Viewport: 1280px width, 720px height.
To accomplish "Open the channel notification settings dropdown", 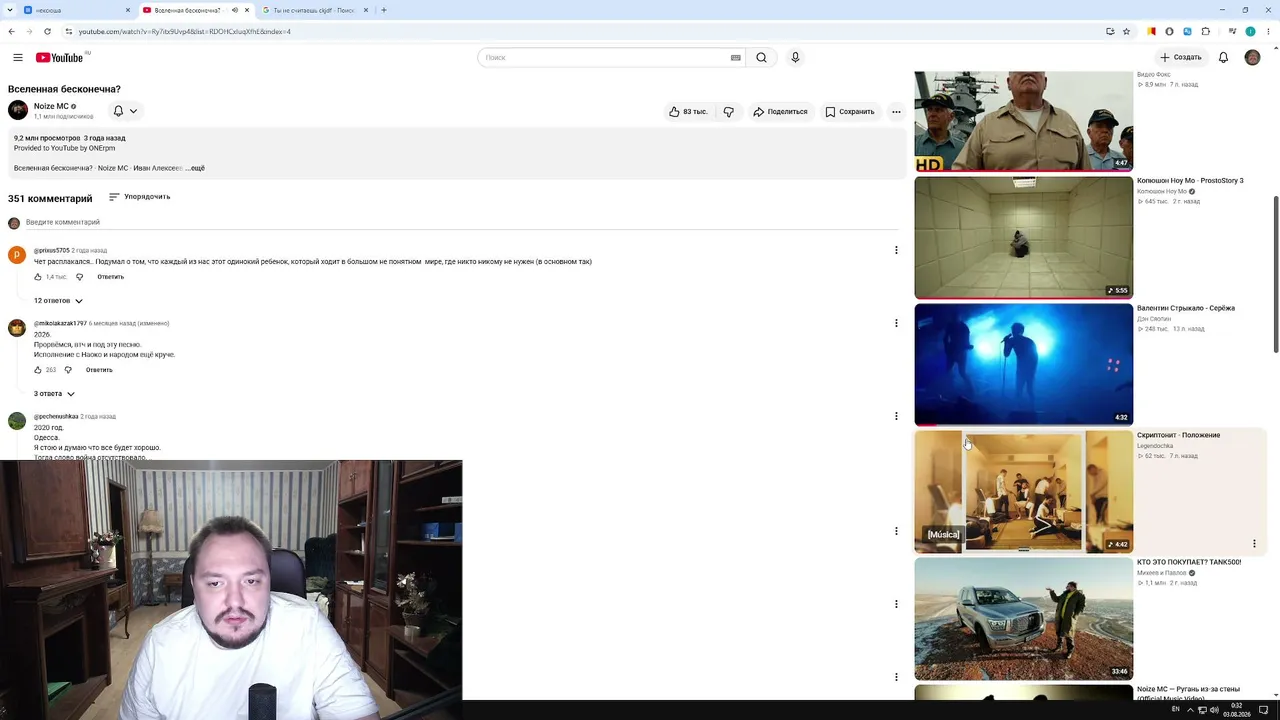I will pyautogui.click(x=125, y=111).
